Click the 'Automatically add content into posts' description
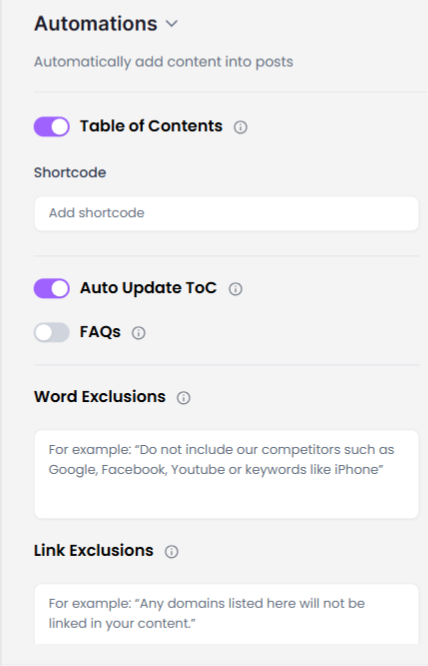The image size is (428, 666). (163, 62)
